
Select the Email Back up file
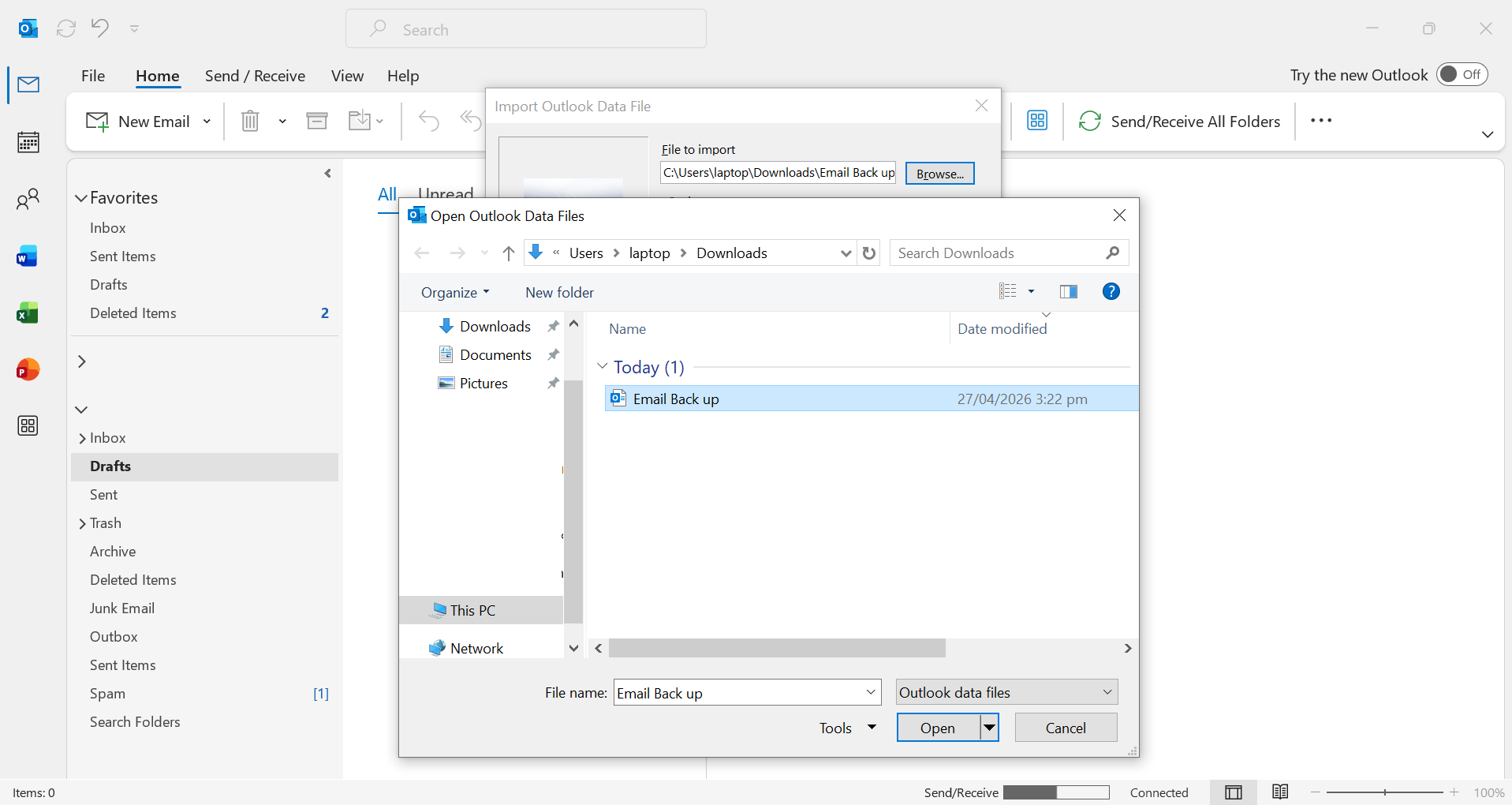(x=872, y=399)
